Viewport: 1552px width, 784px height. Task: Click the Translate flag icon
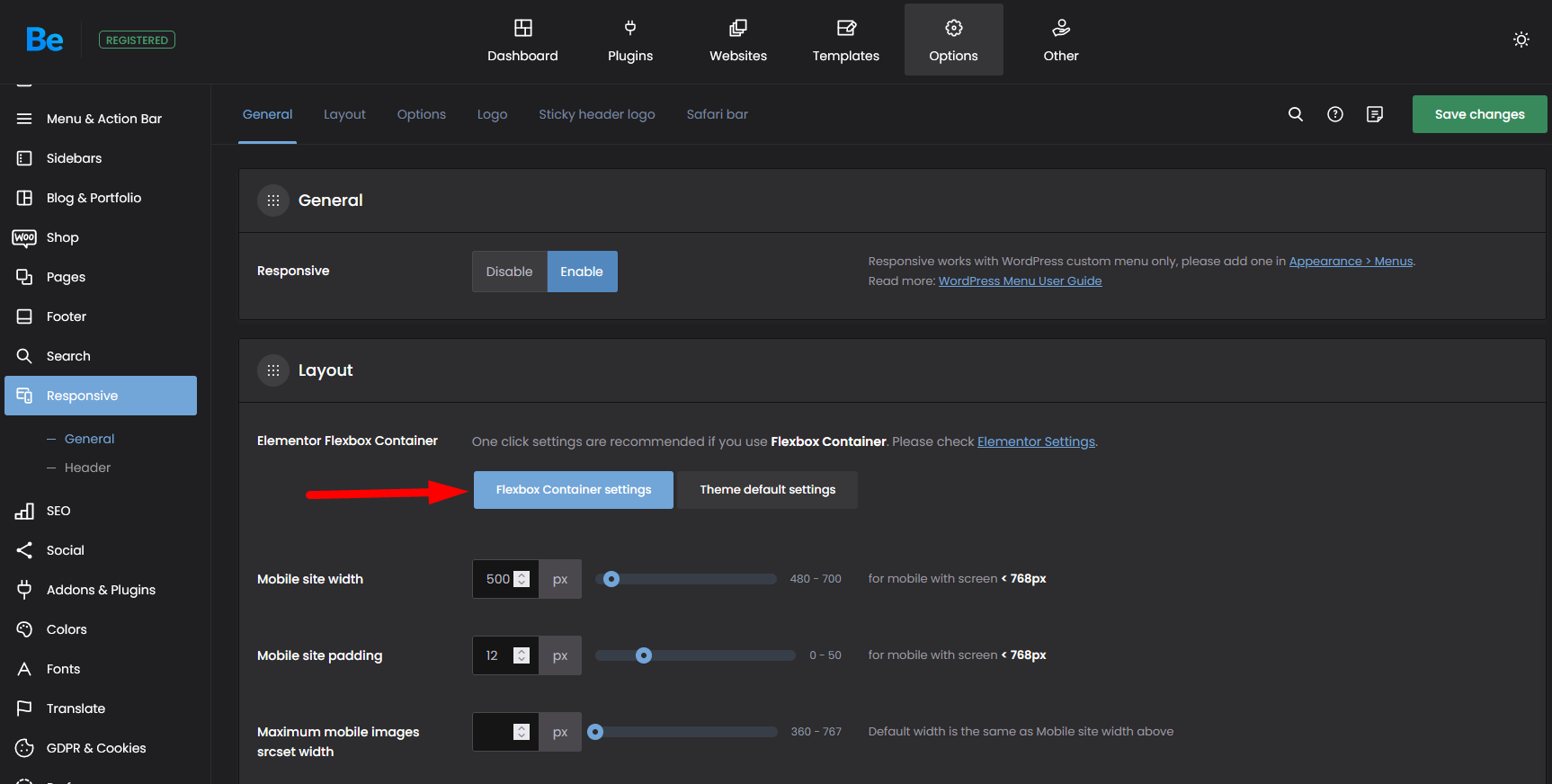[x=24, y=708]
